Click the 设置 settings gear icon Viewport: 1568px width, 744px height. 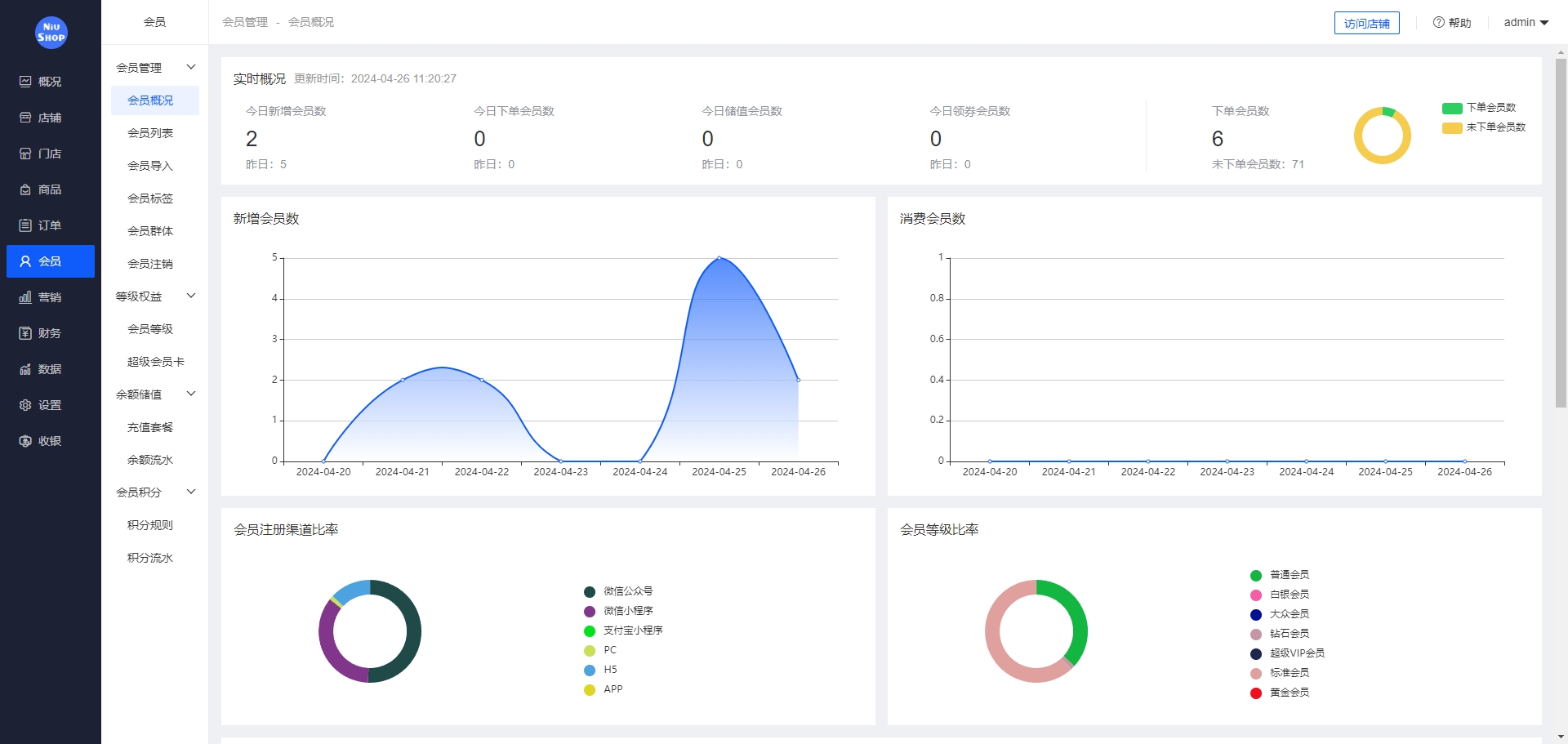tap(25, 405)
